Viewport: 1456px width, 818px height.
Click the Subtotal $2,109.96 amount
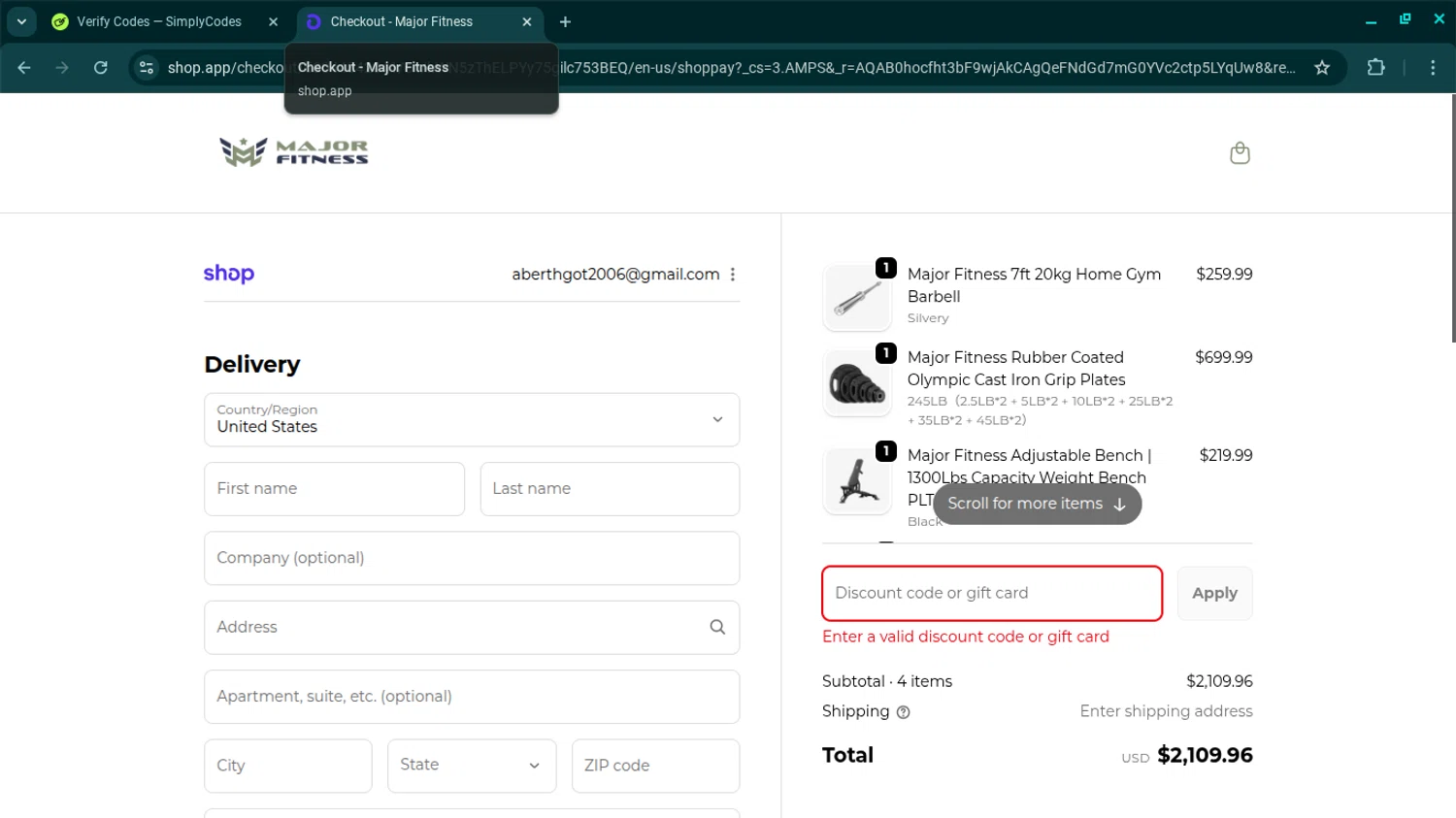point(1219,681)
